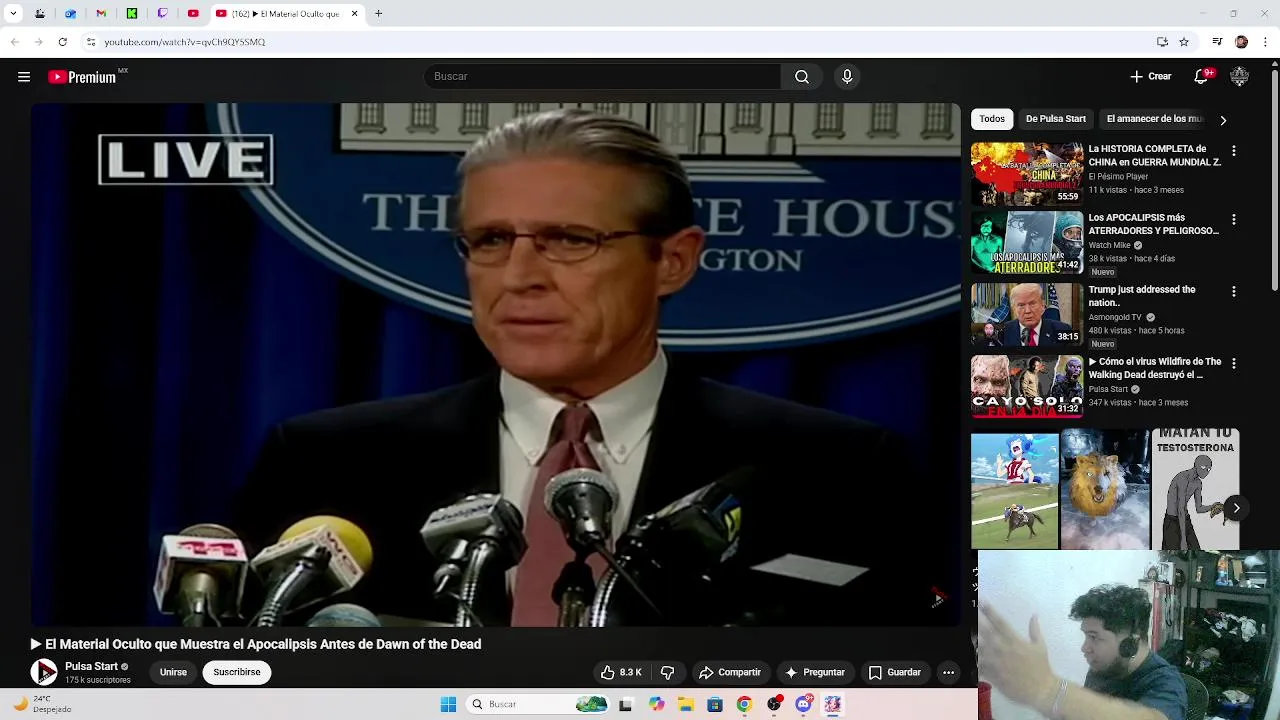Click the Unirse button
Screen dimensions: 1280x720
coord(173,673)
